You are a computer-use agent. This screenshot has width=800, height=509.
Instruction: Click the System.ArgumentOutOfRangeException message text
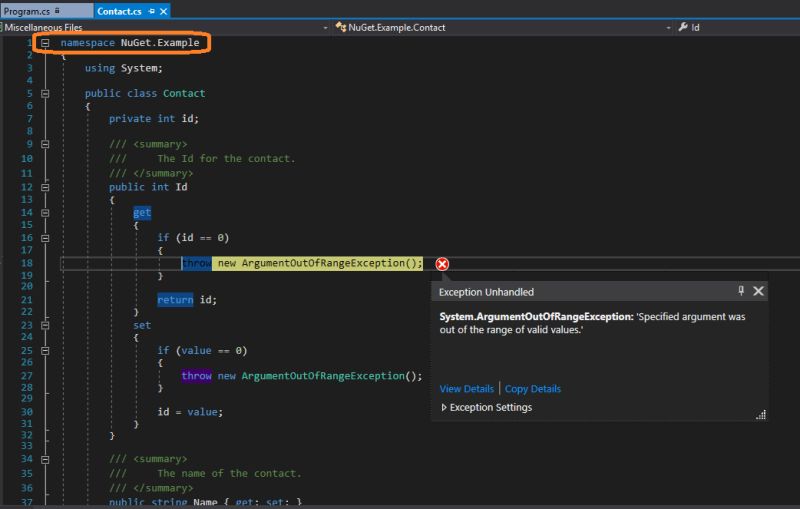tap(592, 323)
